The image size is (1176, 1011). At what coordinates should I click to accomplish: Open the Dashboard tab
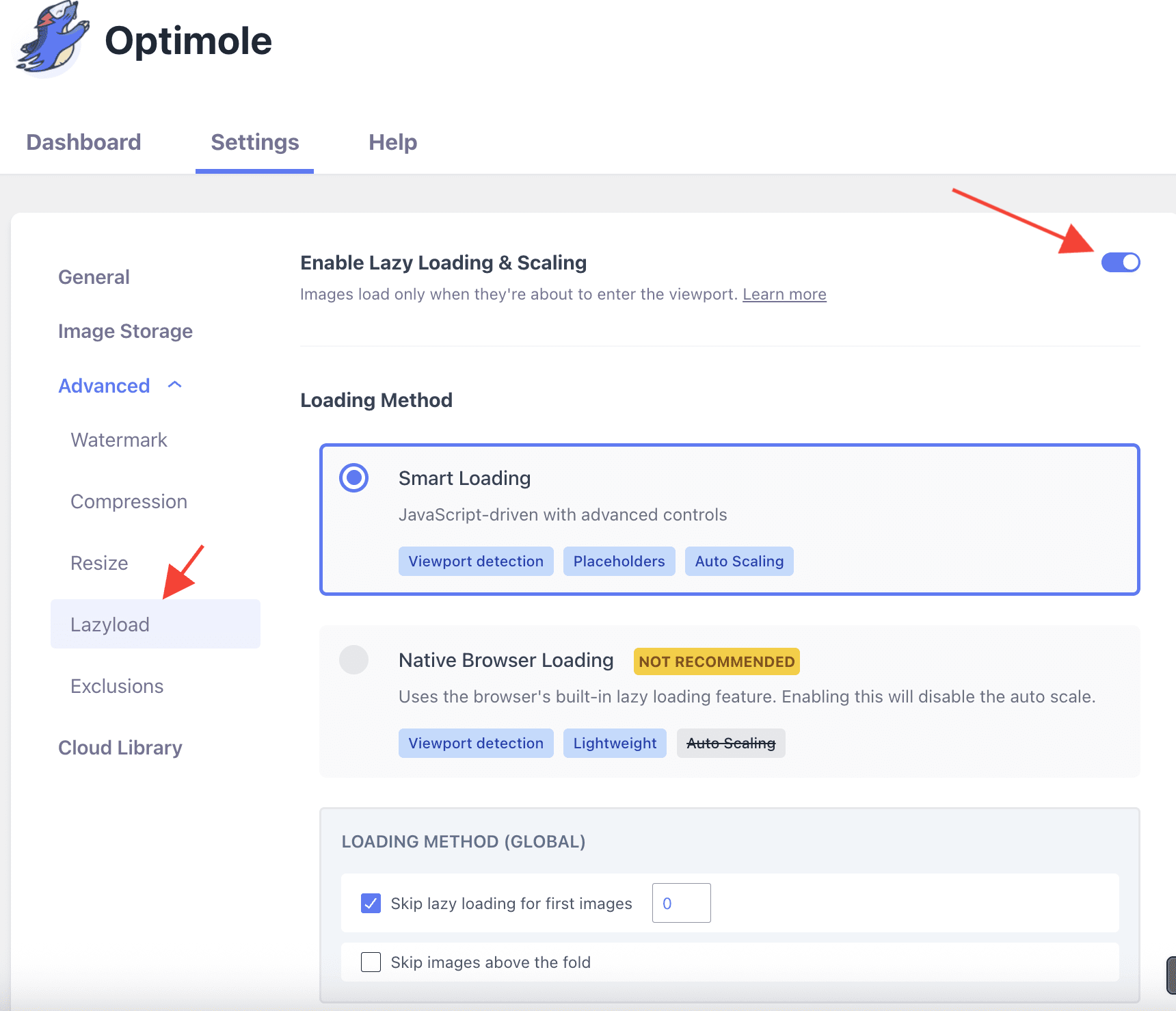pyautogui.click(x=83, y=142)
